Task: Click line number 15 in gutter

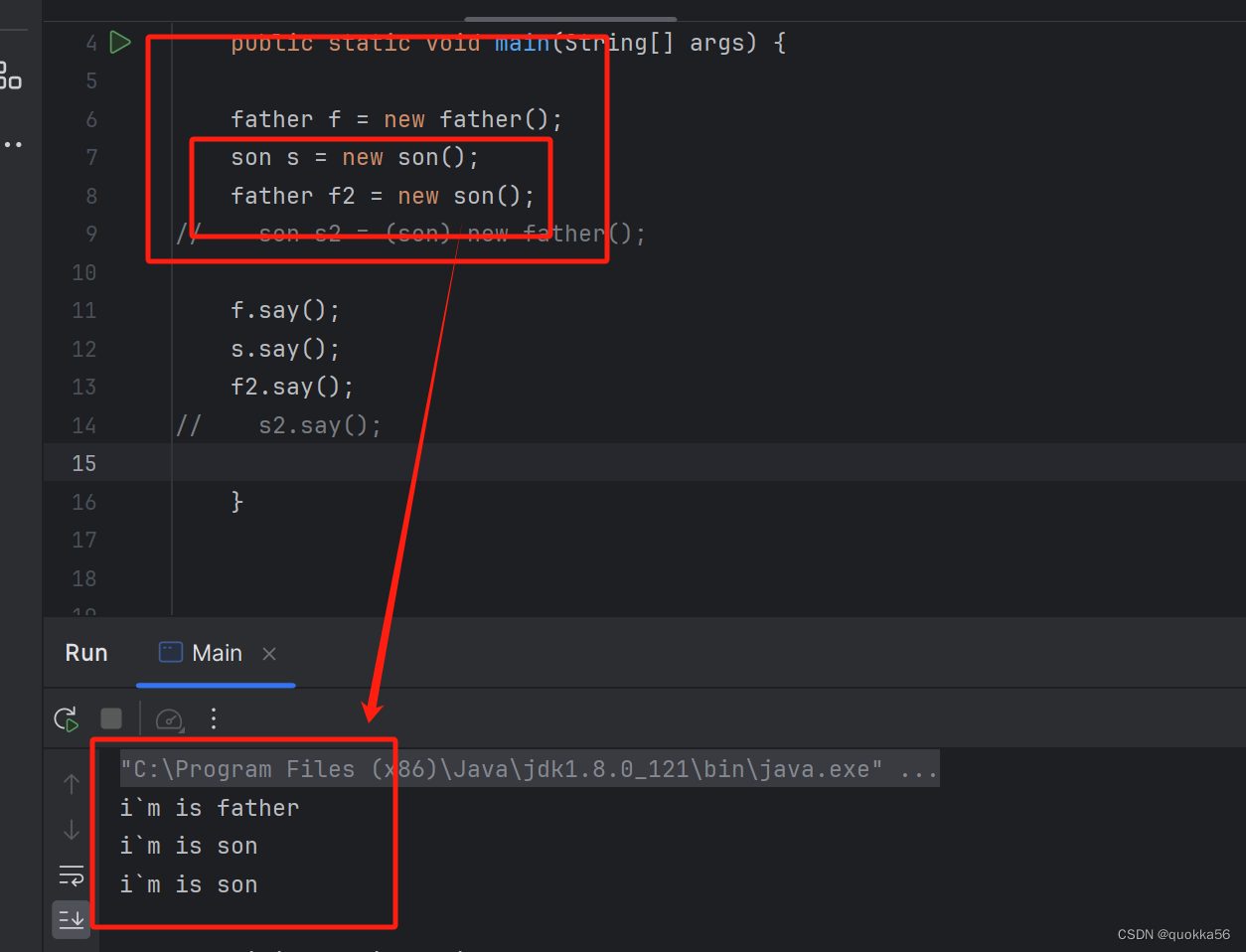Action: [84, 464]
